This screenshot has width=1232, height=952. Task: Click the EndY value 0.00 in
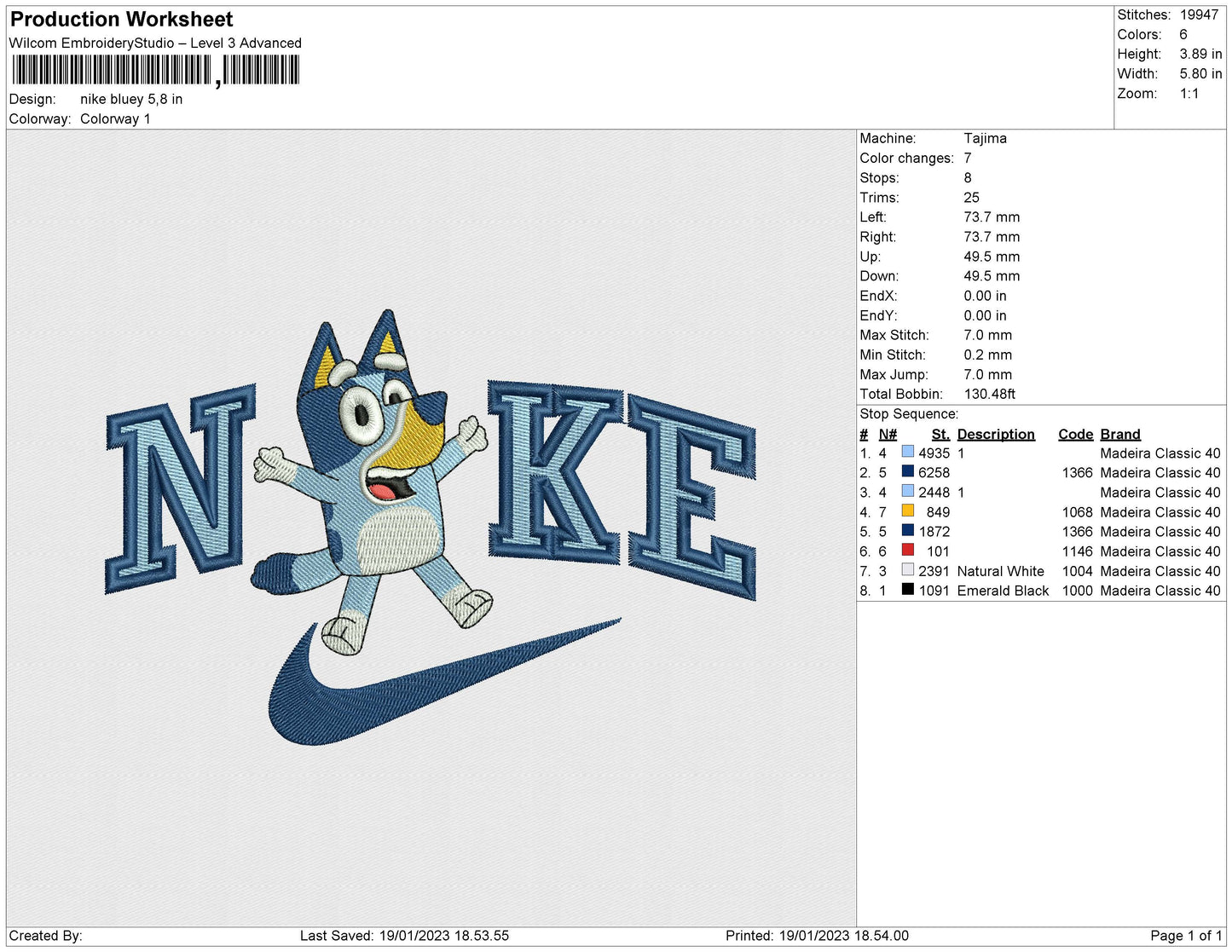(x=985, y=315)
